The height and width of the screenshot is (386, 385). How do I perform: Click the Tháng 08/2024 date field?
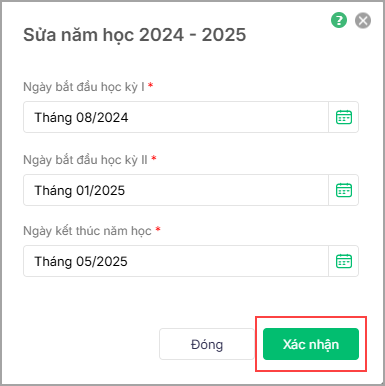pyautogui.click(x=176, y=117)
